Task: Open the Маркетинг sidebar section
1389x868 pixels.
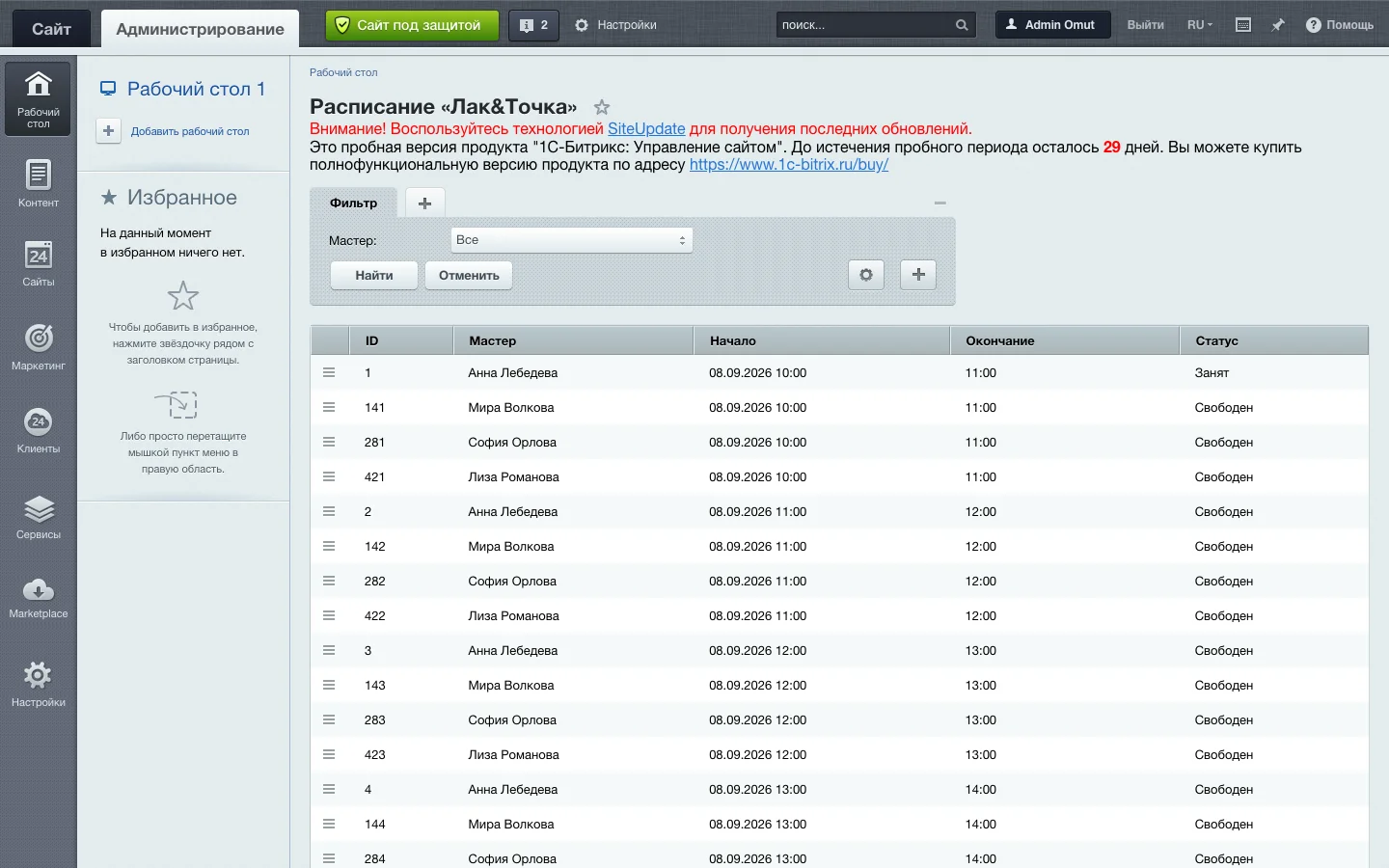Action: point(38,346)
